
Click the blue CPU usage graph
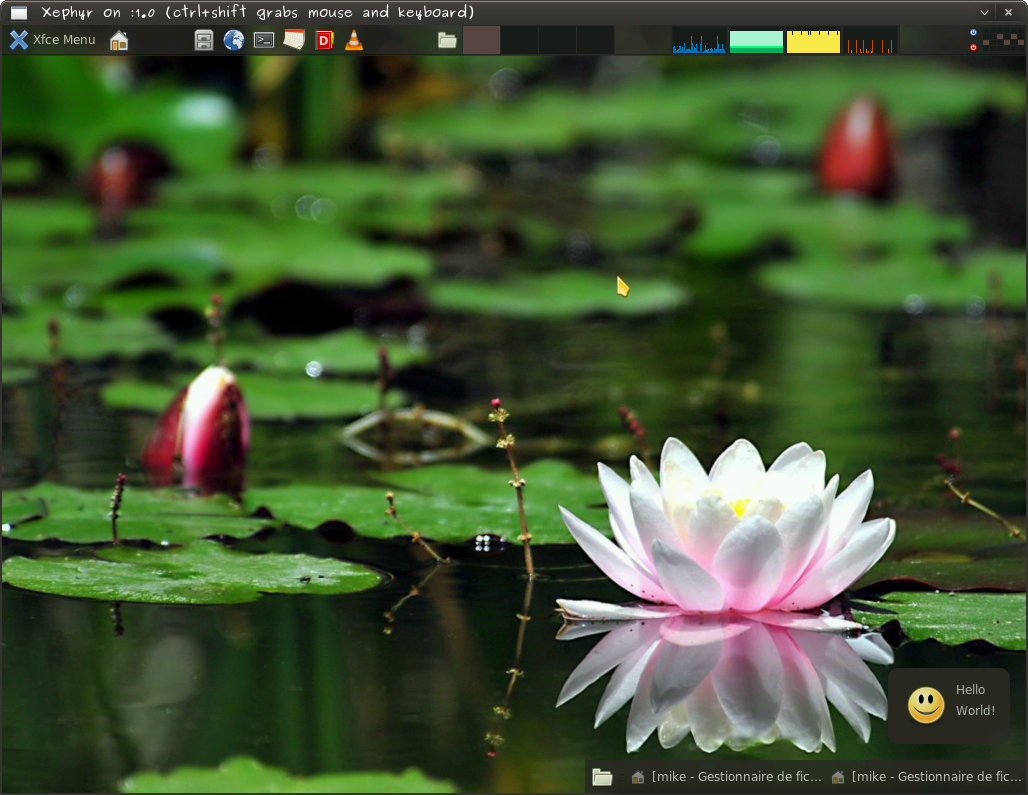699,41
